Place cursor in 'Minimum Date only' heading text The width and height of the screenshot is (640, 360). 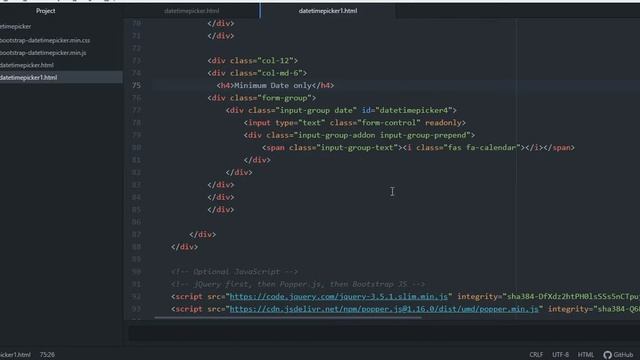[x=273, y=85]
